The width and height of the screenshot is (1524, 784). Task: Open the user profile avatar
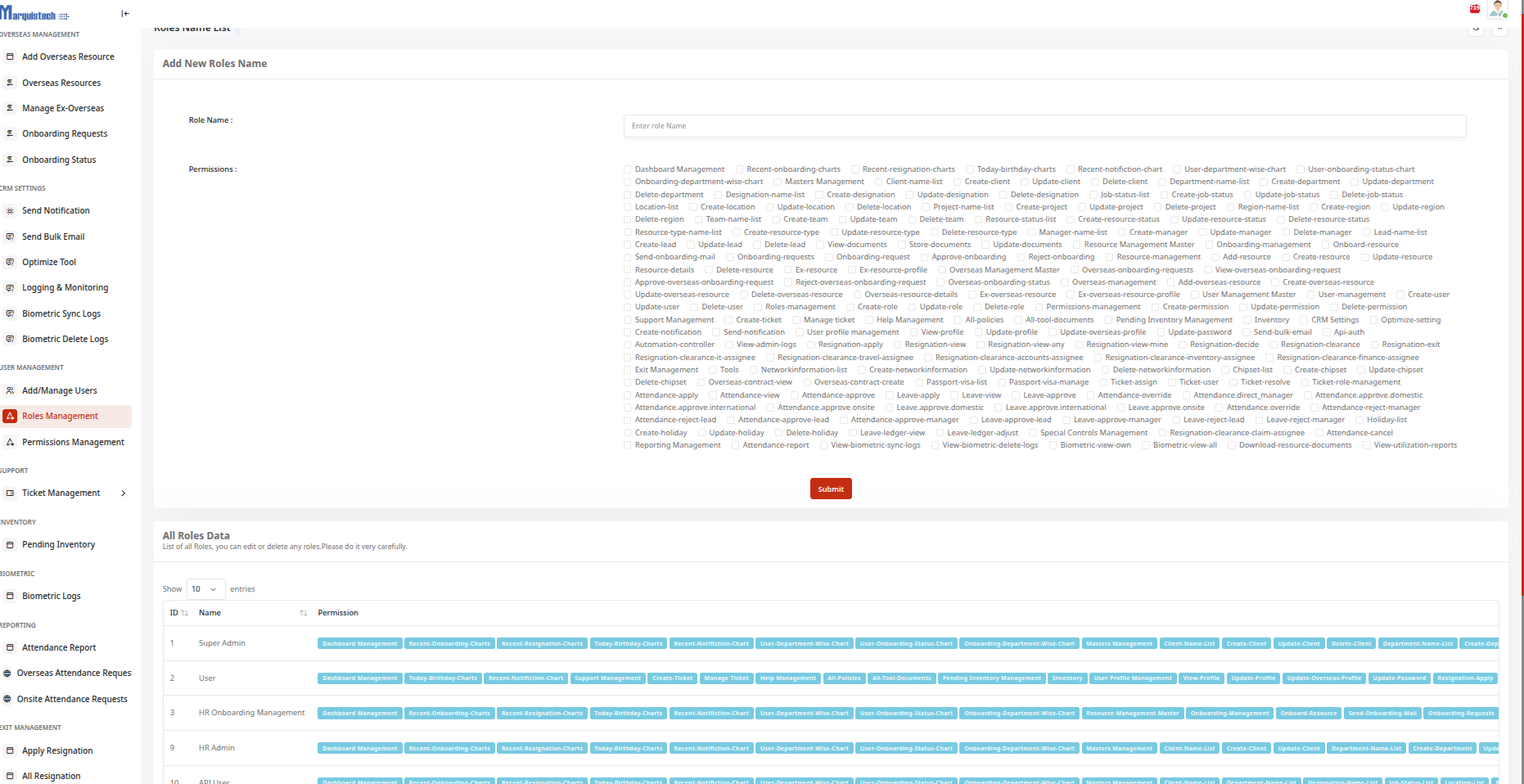click(1498, 9)
